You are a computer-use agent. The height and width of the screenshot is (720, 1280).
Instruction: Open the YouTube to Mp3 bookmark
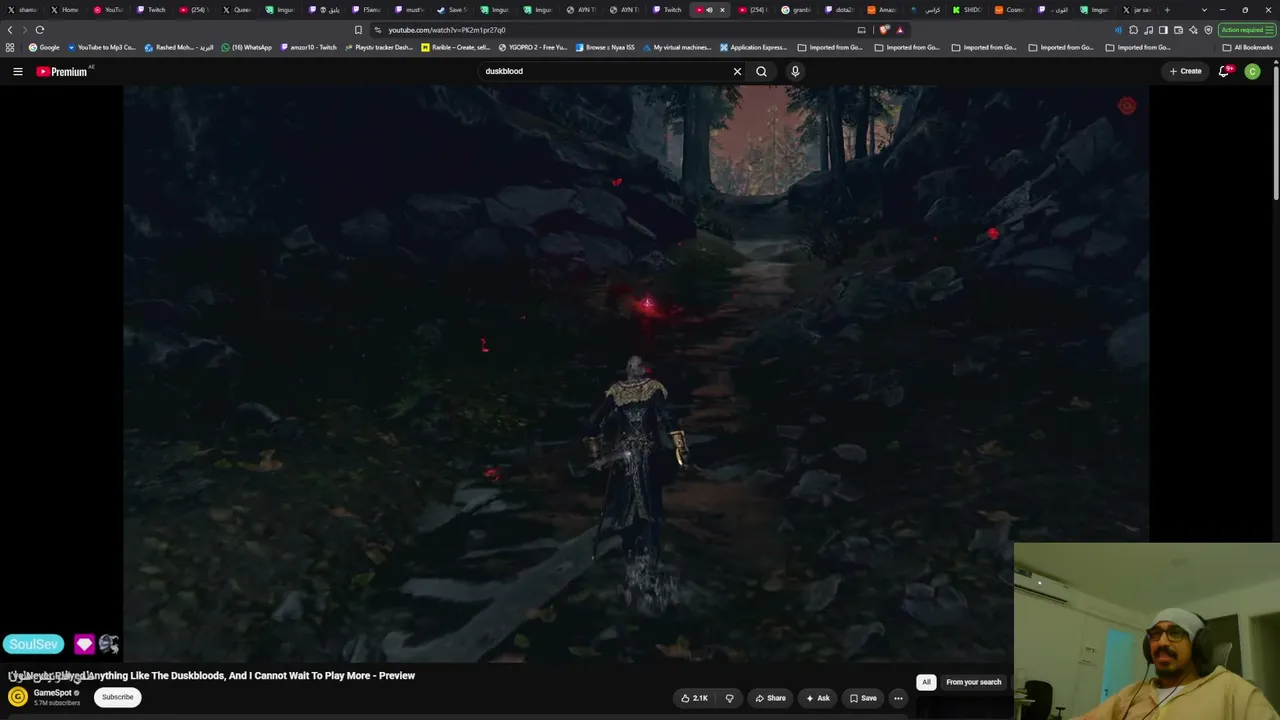coord(102,47)
